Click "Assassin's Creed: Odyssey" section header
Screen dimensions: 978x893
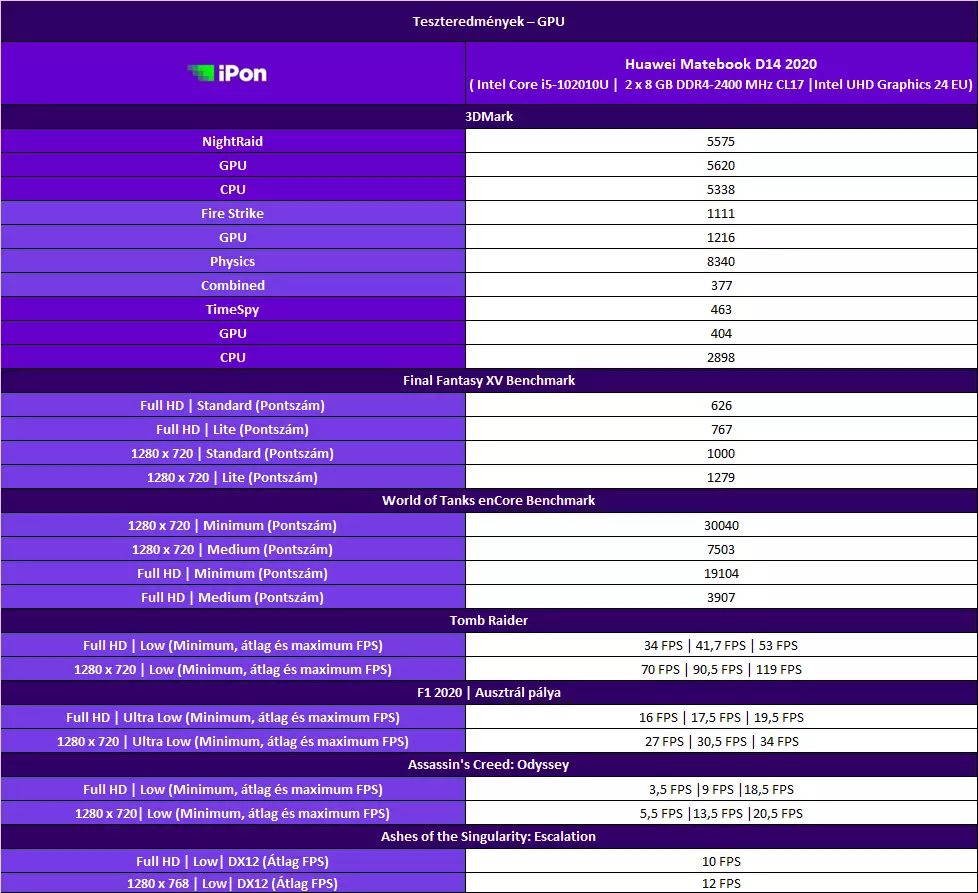pos(488,765)
